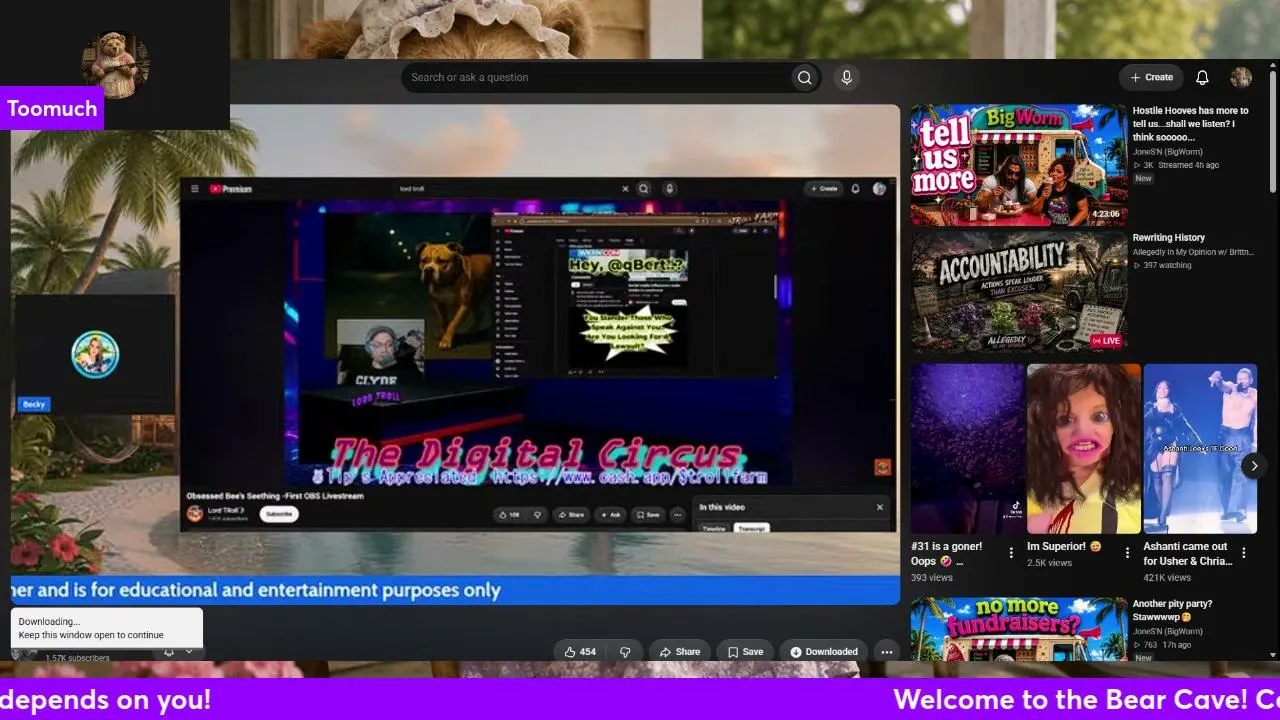Click the Subscribe button inside the embedded video
The height and width of the screenshot is (720, 1280).
pos(279,514)
